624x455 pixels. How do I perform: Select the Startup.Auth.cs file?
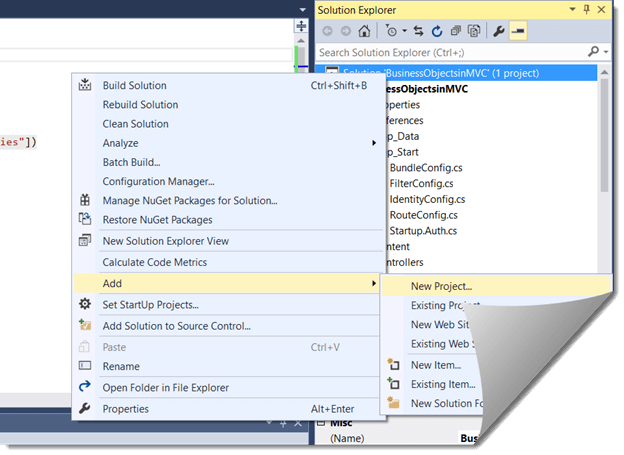[x=423, y=231]
